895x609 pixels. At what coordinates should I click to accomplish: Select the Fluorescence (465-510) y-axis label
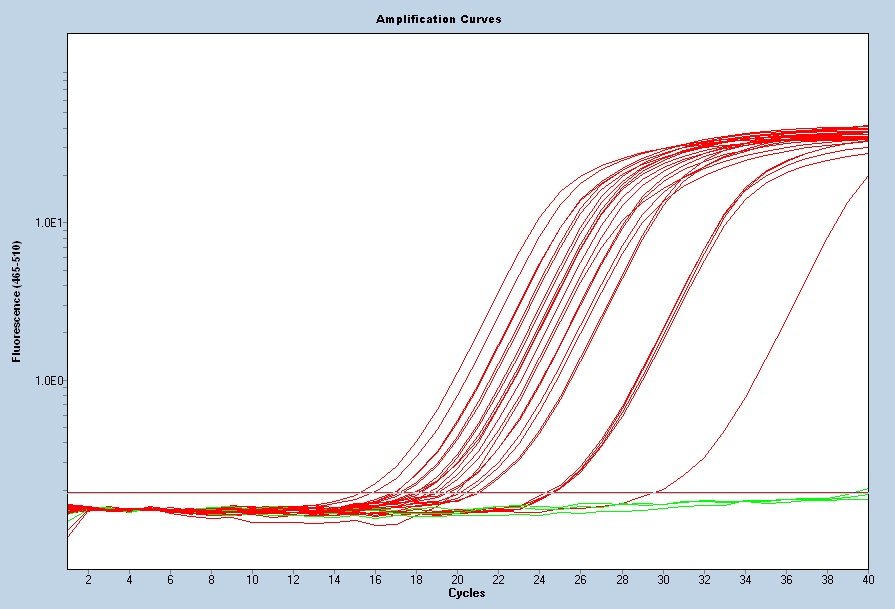point(17,300)
